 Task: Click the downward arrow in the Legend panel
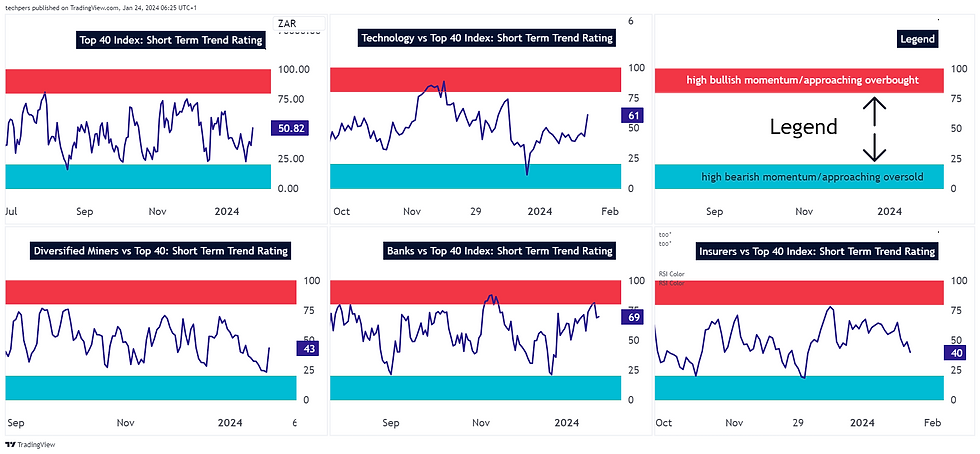pyautogui.click(x=875, y=149)
